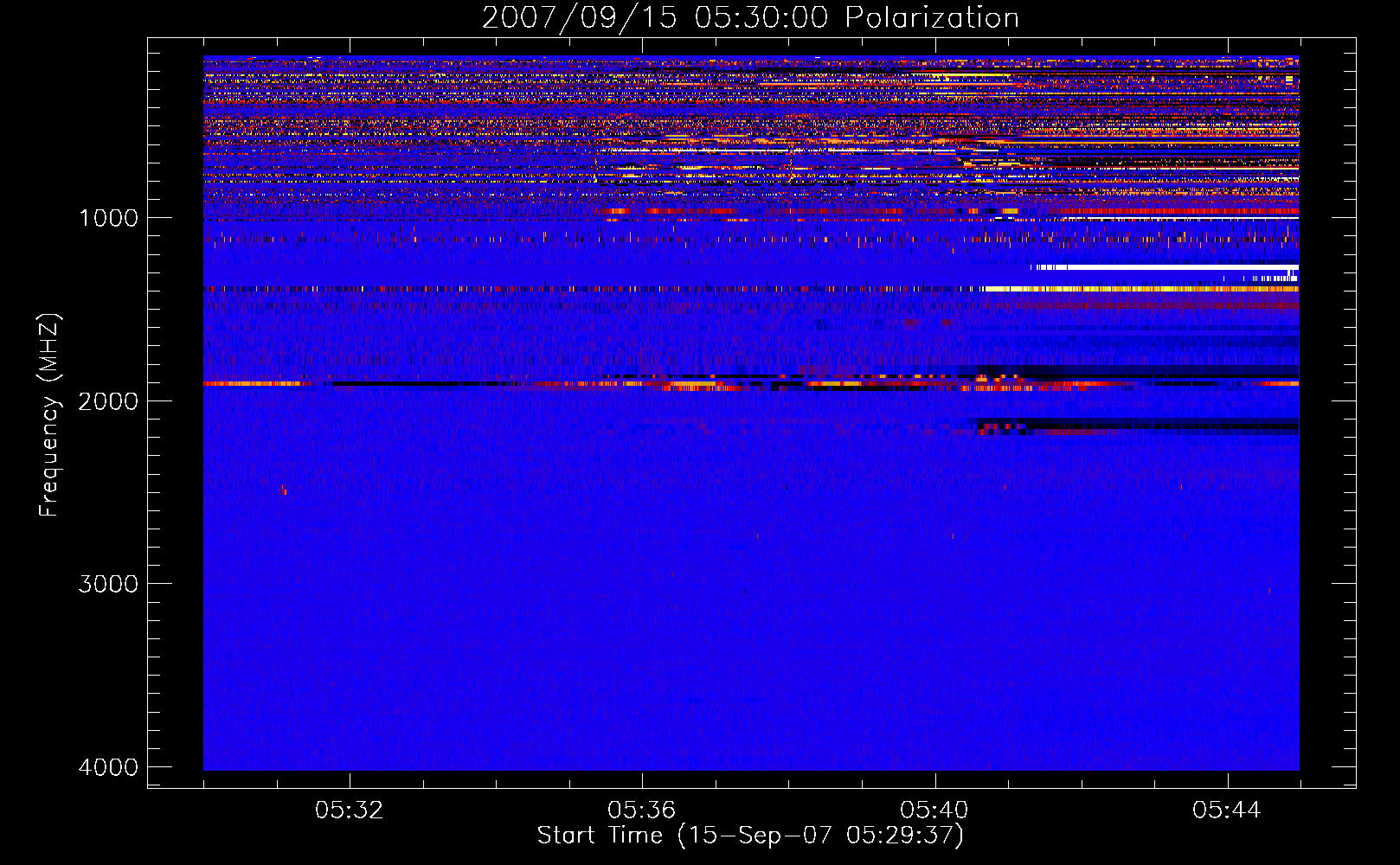Click the 05:32 time tick label
Image resolution: width=1400 pixels, height=865 pixels.
pyautogui.click(x=350, y=811)
